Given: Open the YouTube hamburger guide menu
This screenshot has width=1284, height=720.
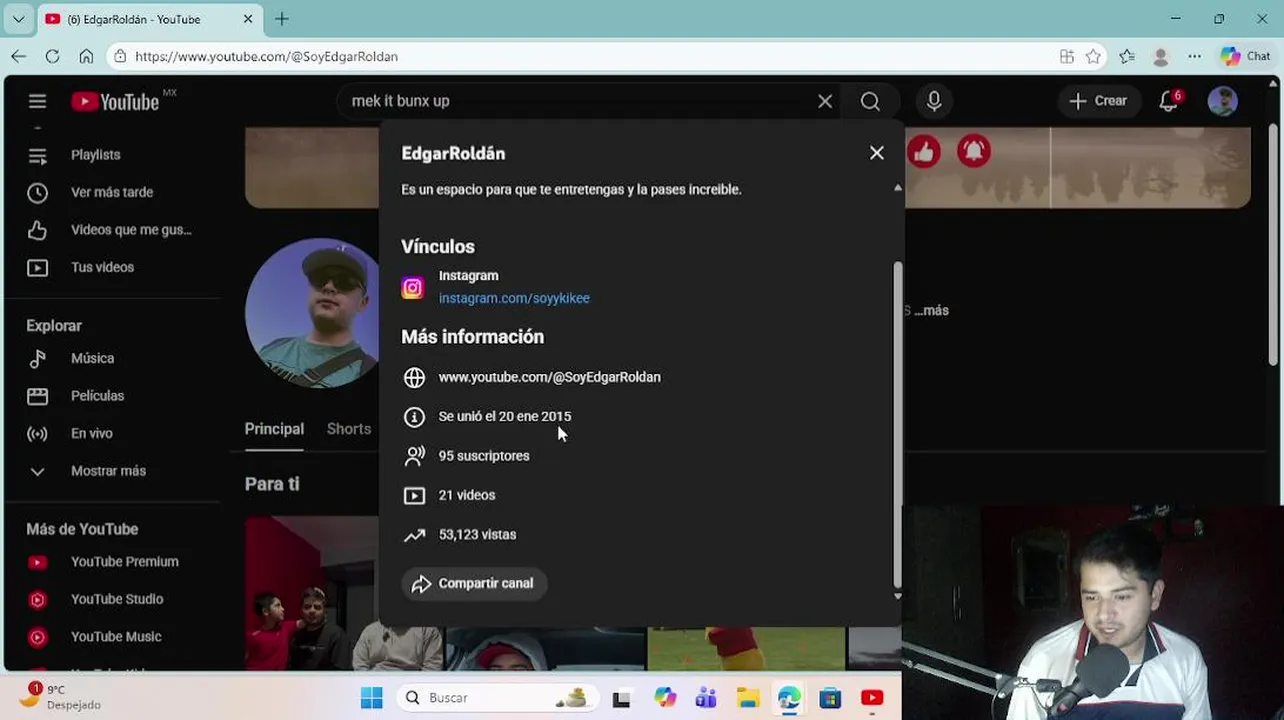Looking at the screenshot, I should (x=37, y=101).
